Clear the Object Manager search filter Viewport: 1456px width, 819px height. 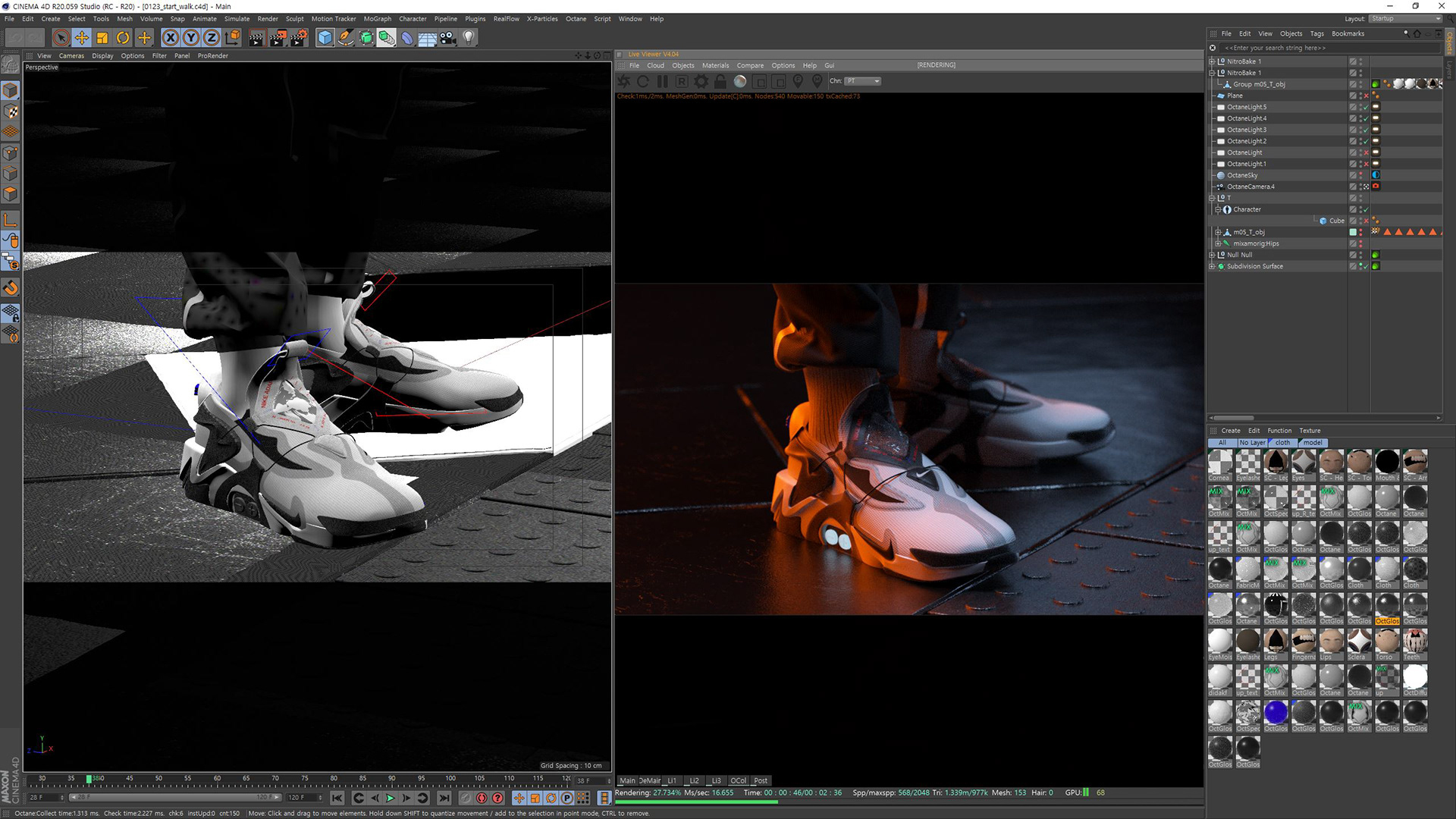1213,48
